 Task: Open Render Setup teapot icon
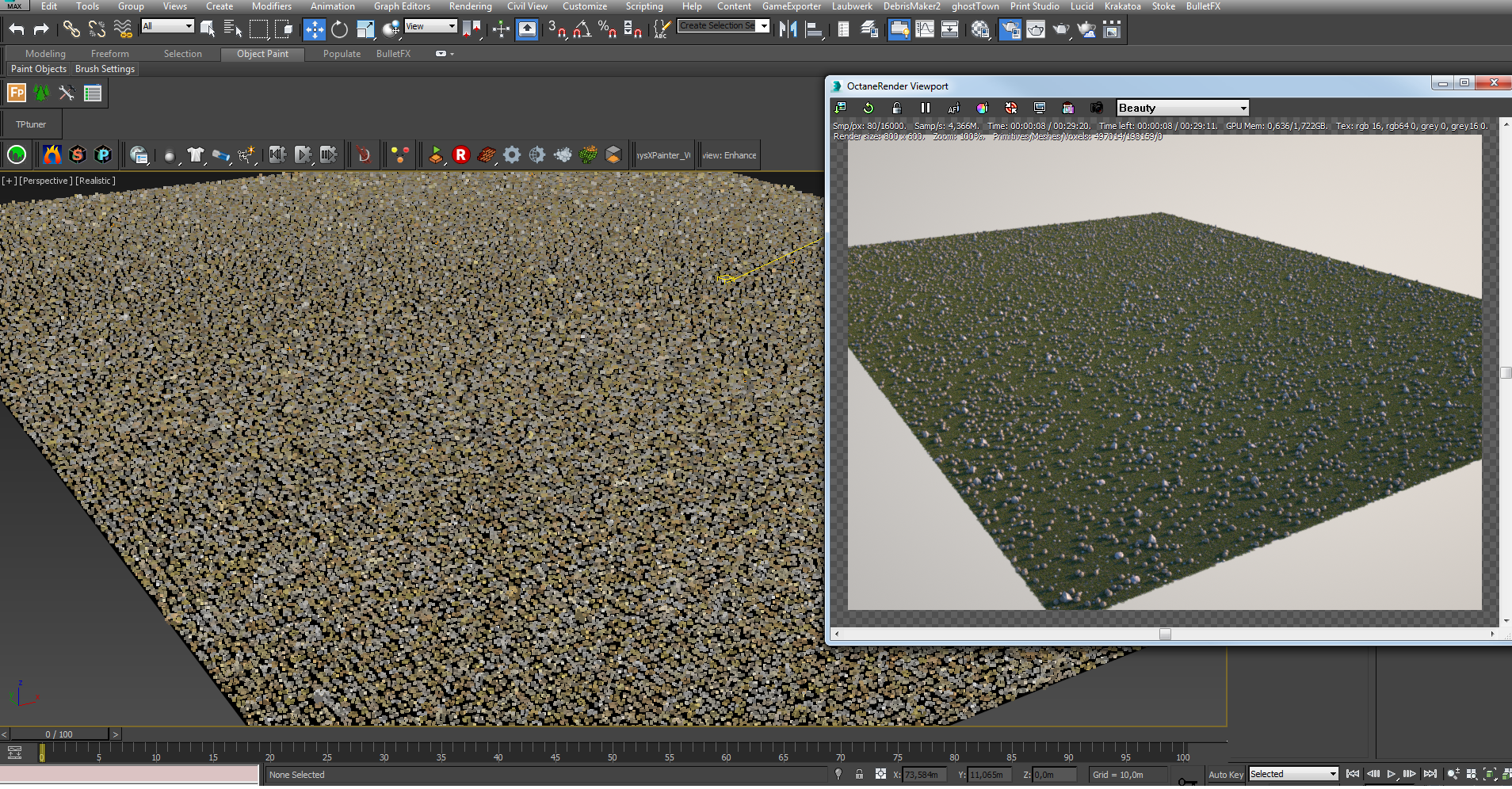1010,30
